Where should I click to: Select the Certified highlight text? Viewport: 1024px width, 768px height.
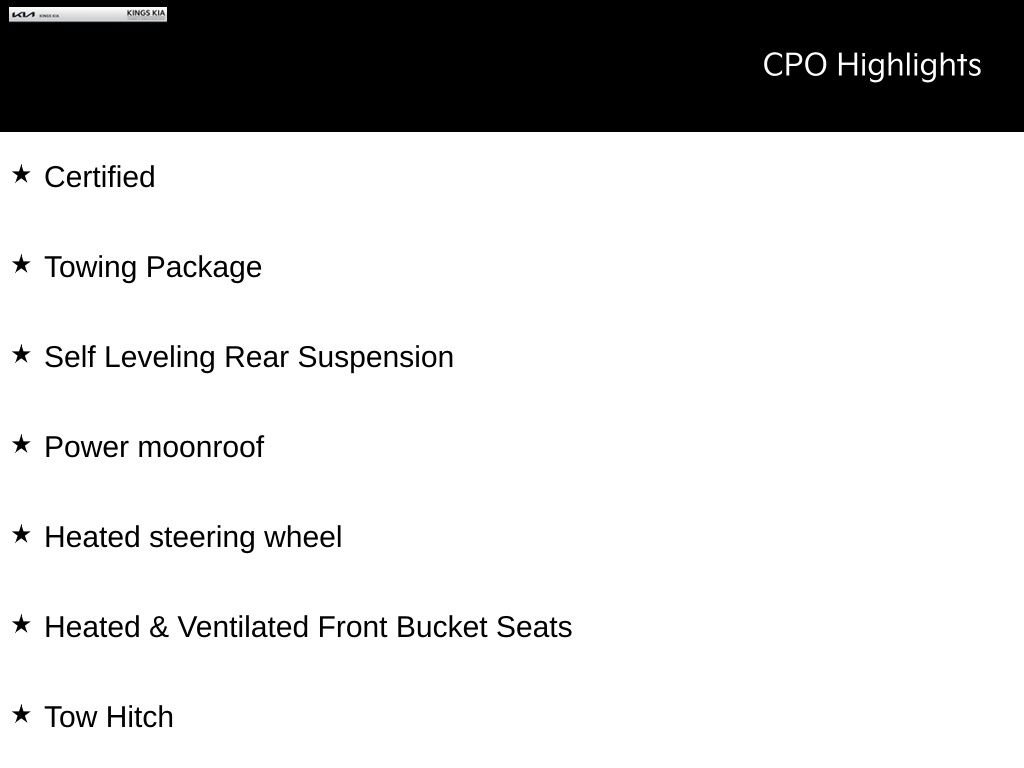(100, 177)
